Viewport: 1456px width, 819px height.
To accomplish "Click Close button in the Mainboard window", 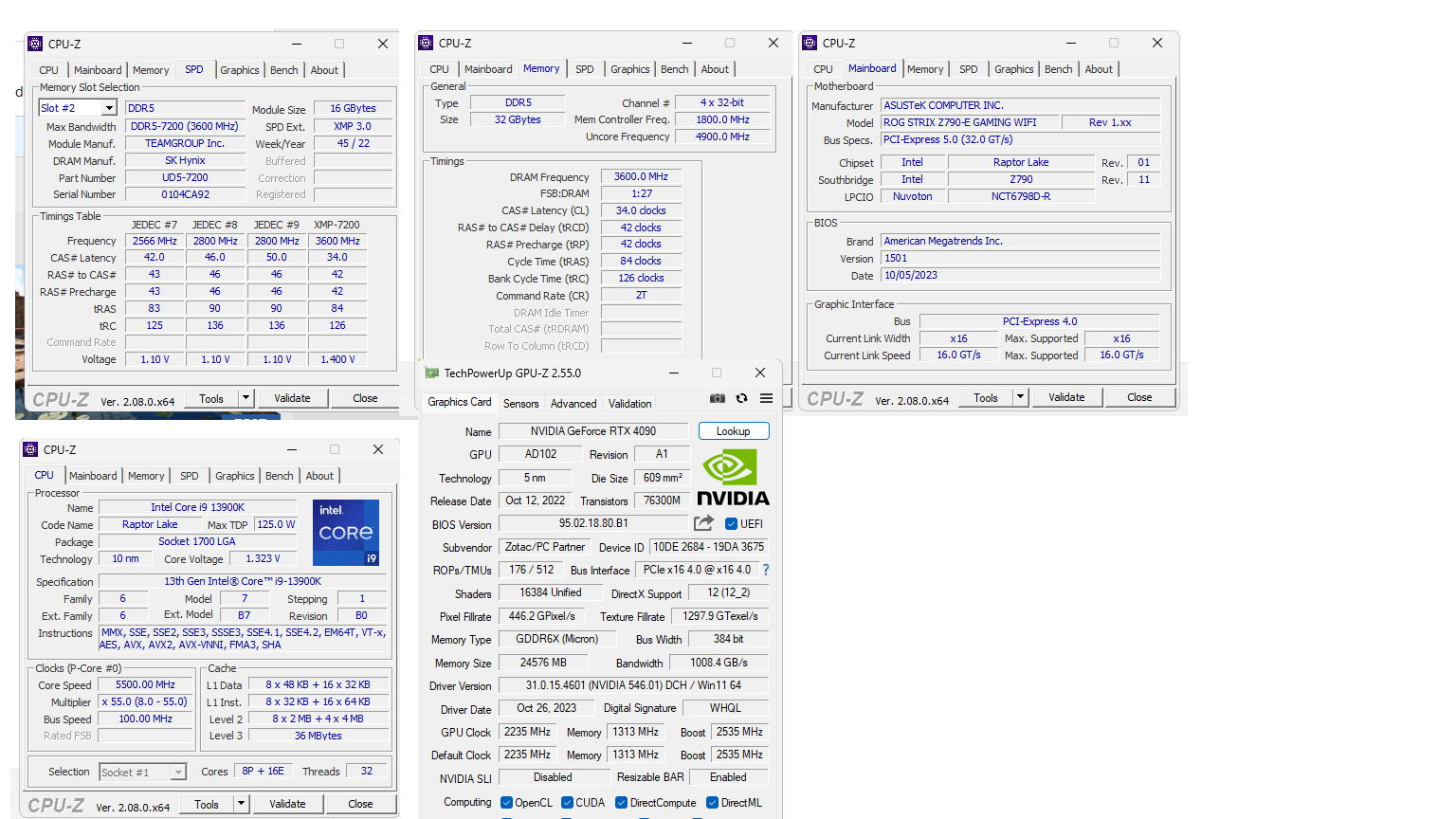I will click(1139, 397).
